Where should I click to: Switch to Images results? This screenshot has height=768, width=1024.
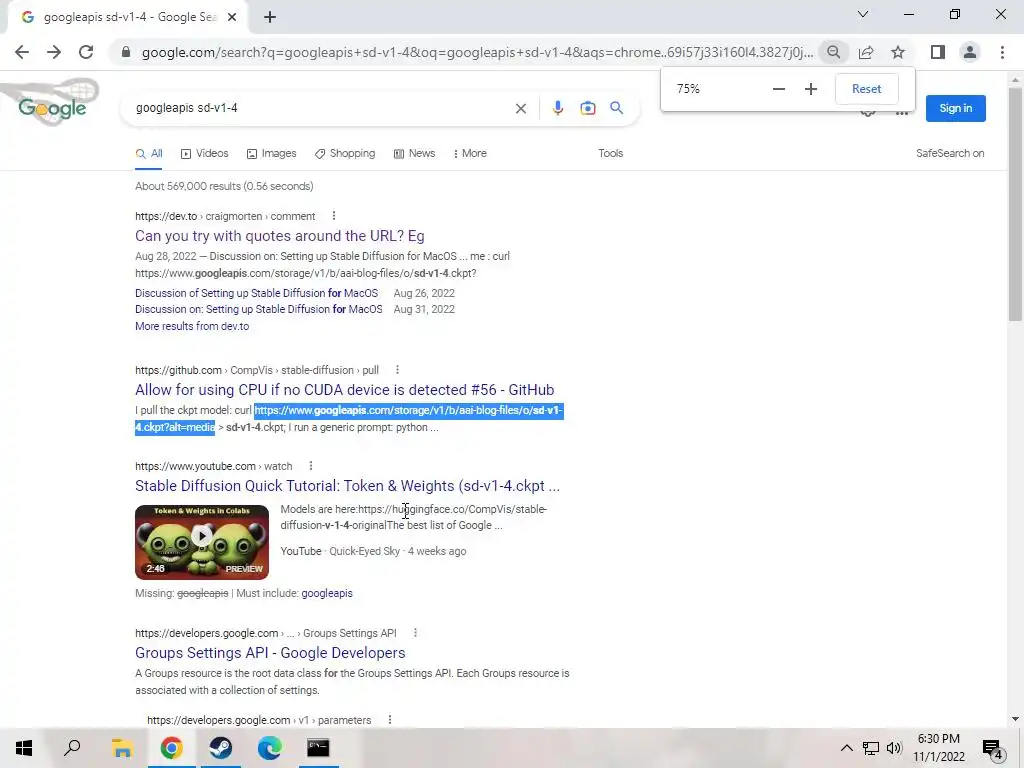tap(272, 153)
